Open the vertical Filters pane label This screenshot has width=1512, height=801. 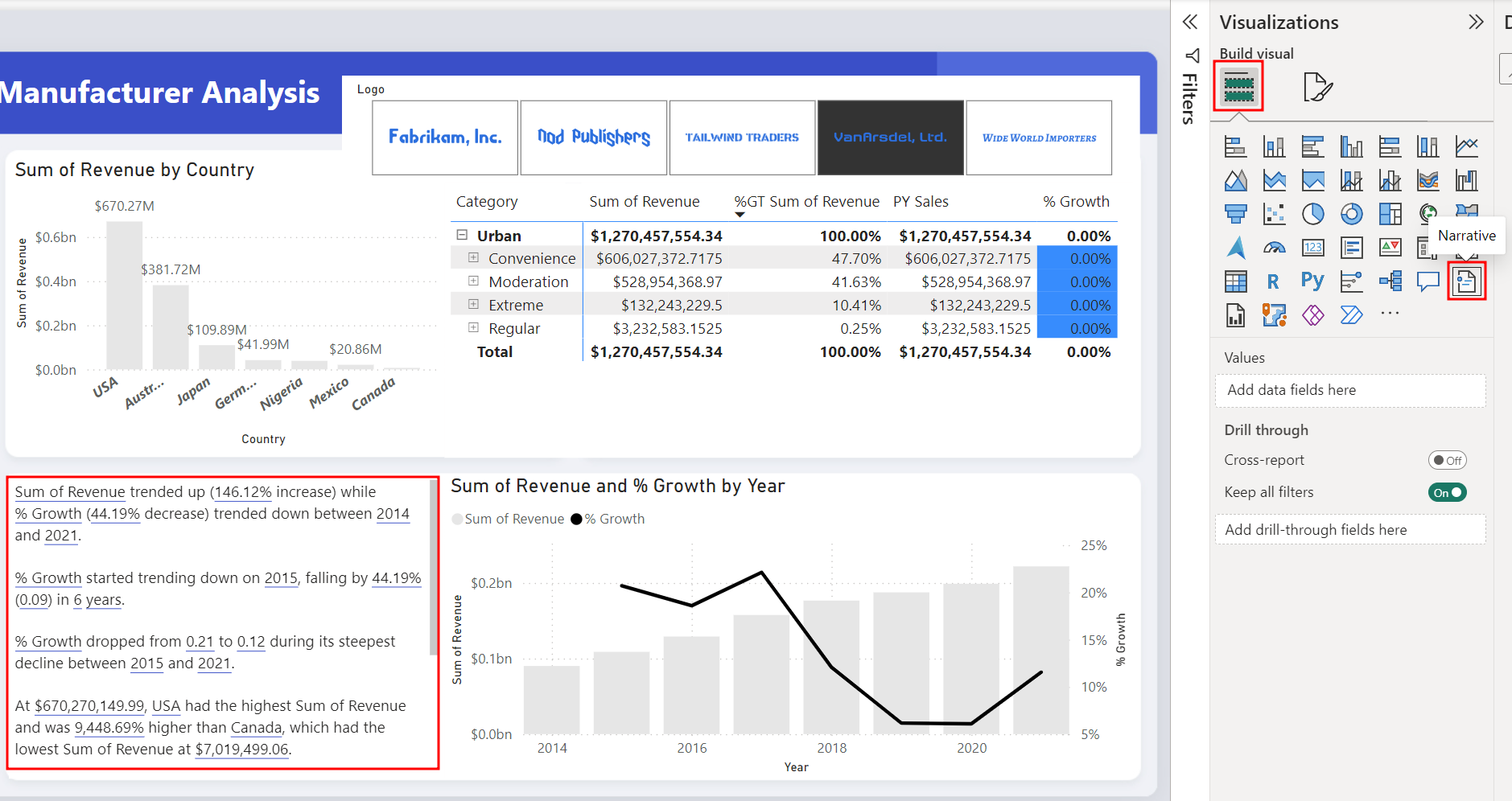point(1189,98)
